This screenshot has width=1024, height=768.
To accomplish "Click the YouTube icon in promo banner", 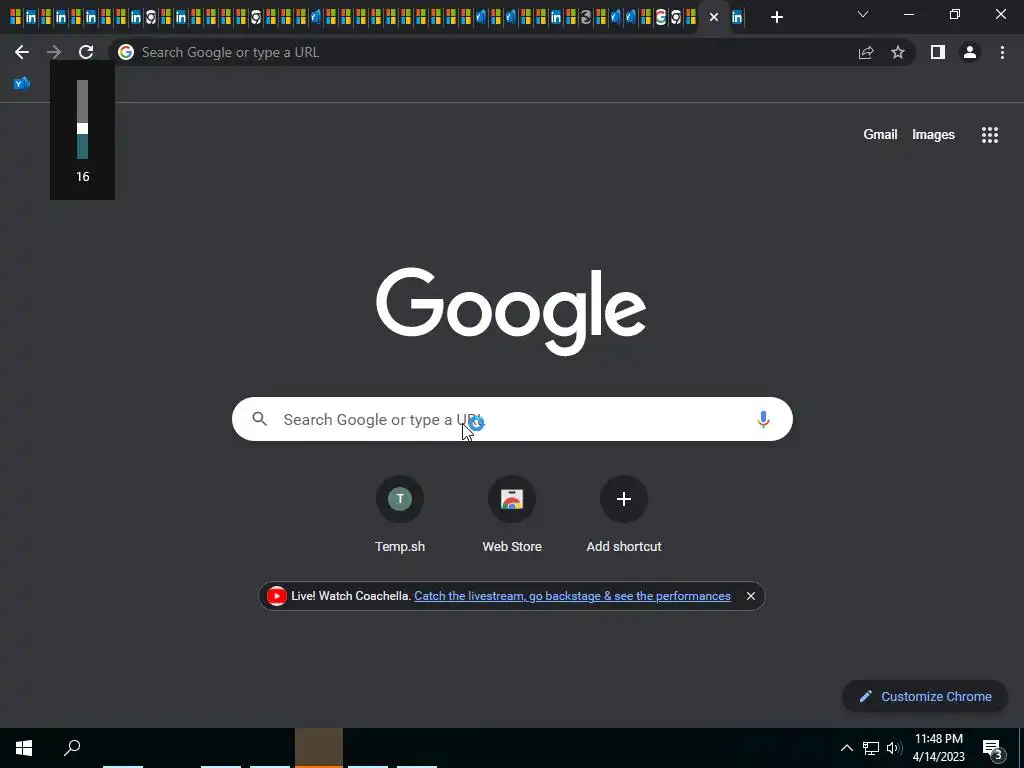I will pos(276,596).
